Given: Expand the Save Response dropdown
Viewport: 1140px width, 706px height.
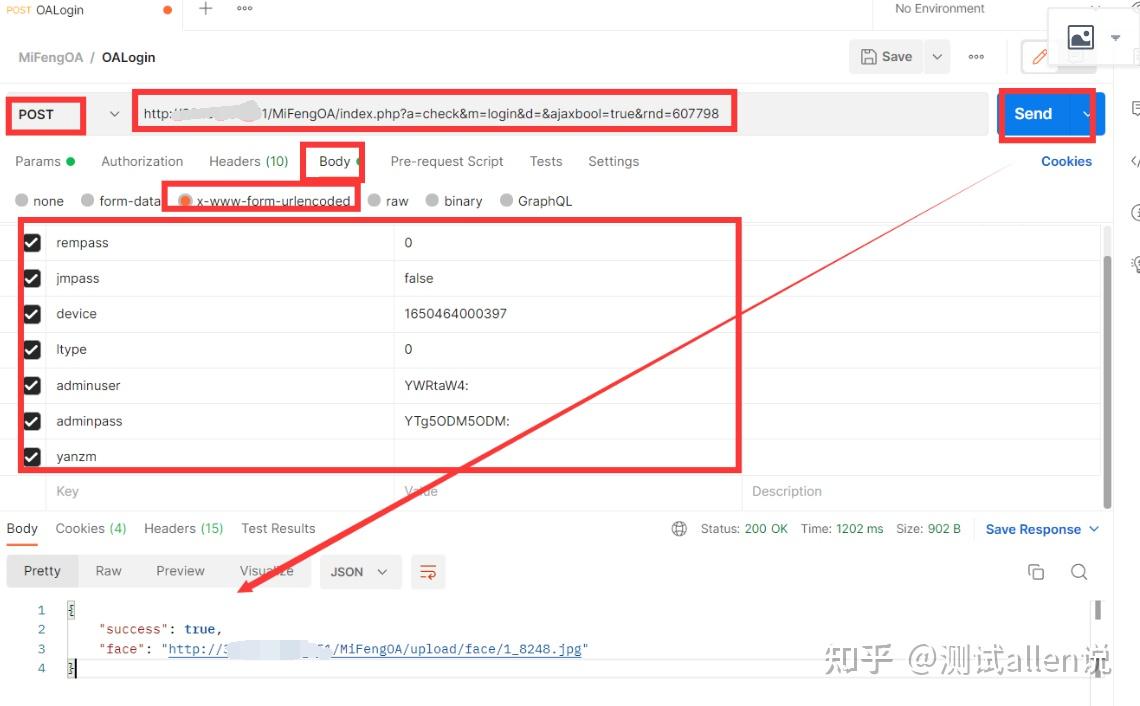Looking at the screenshot, I should [x=1093, y=528].
